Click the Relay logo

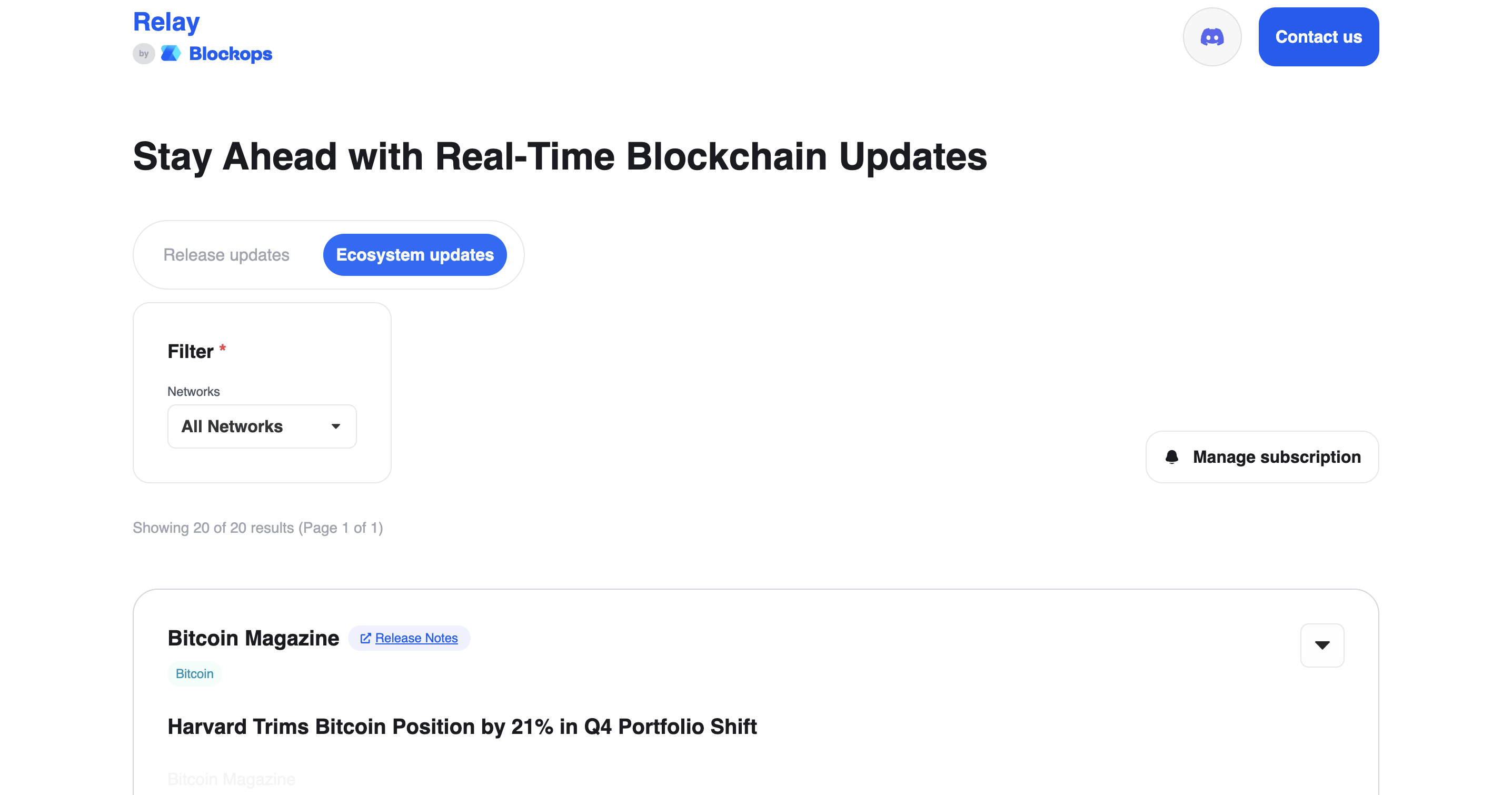pos(166,21)
